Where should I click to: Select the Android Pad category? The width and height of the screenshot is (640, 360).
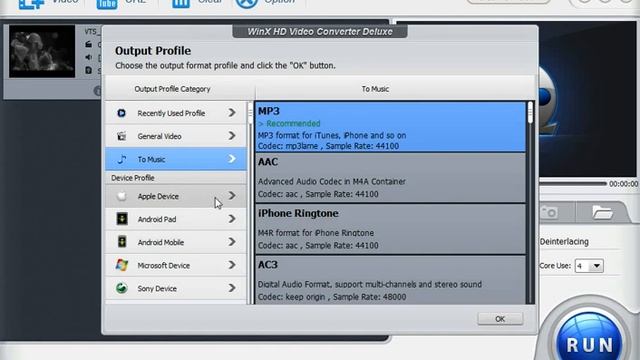(176, 219)
